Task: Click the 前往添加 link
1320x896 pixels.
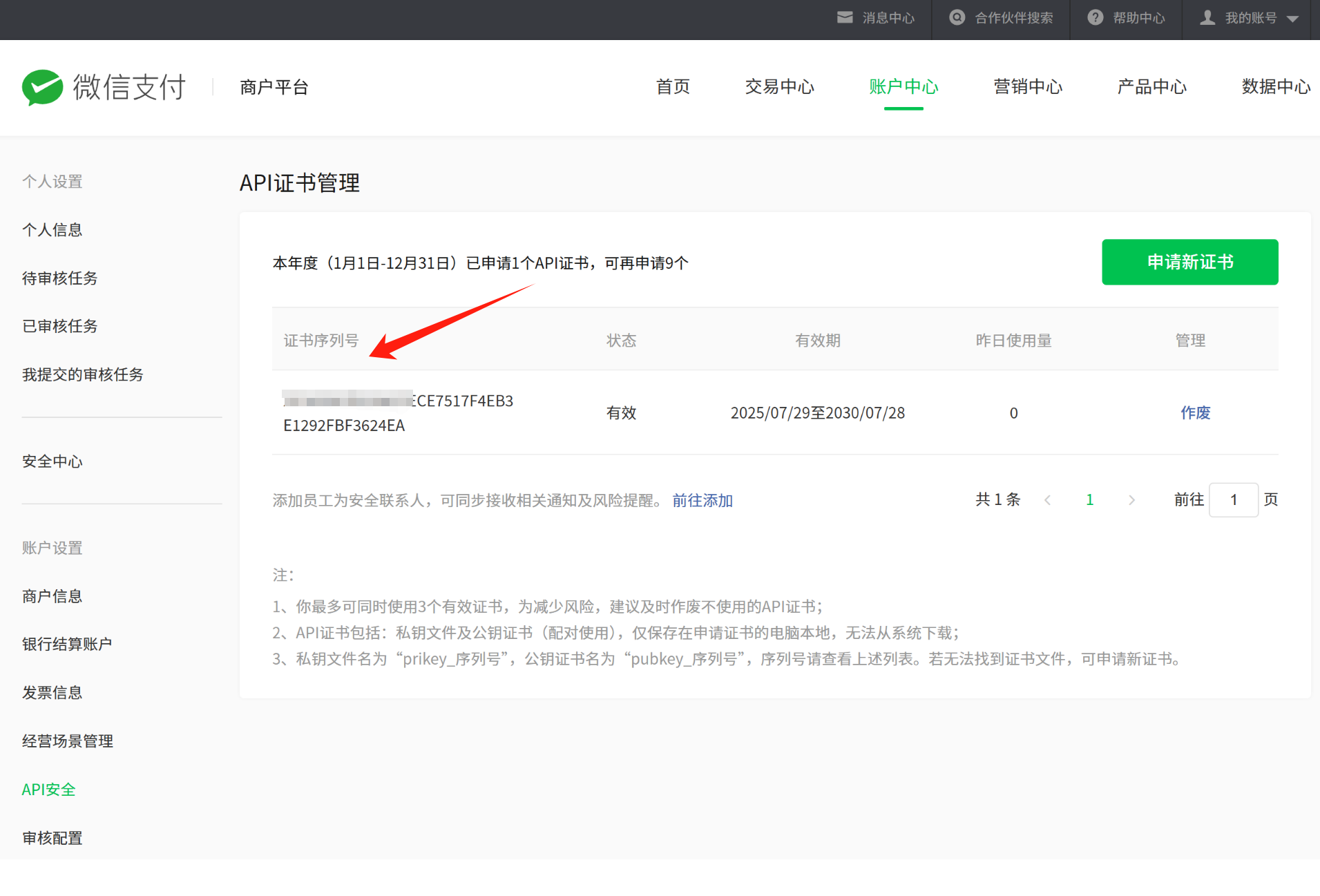Action: 702,500
